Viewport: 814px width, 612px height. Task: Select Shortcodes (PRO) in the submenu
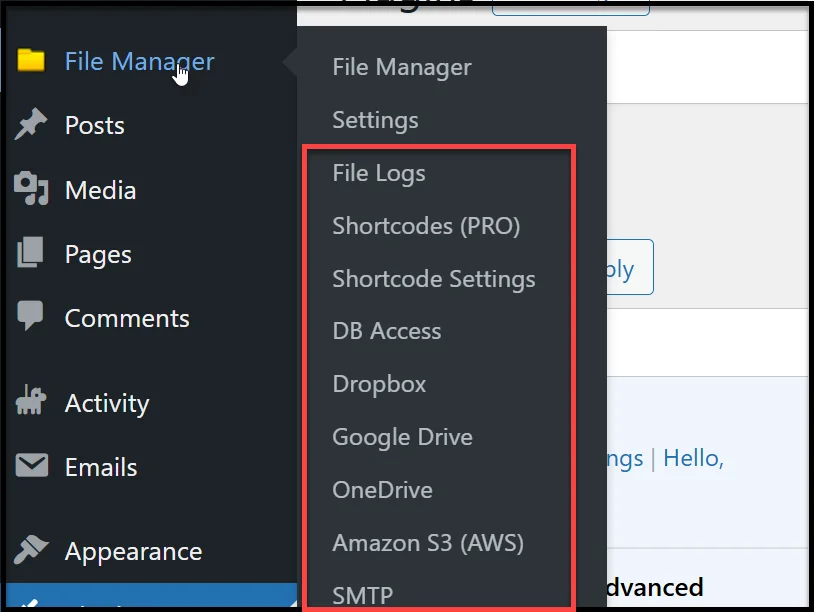(427, 226)
